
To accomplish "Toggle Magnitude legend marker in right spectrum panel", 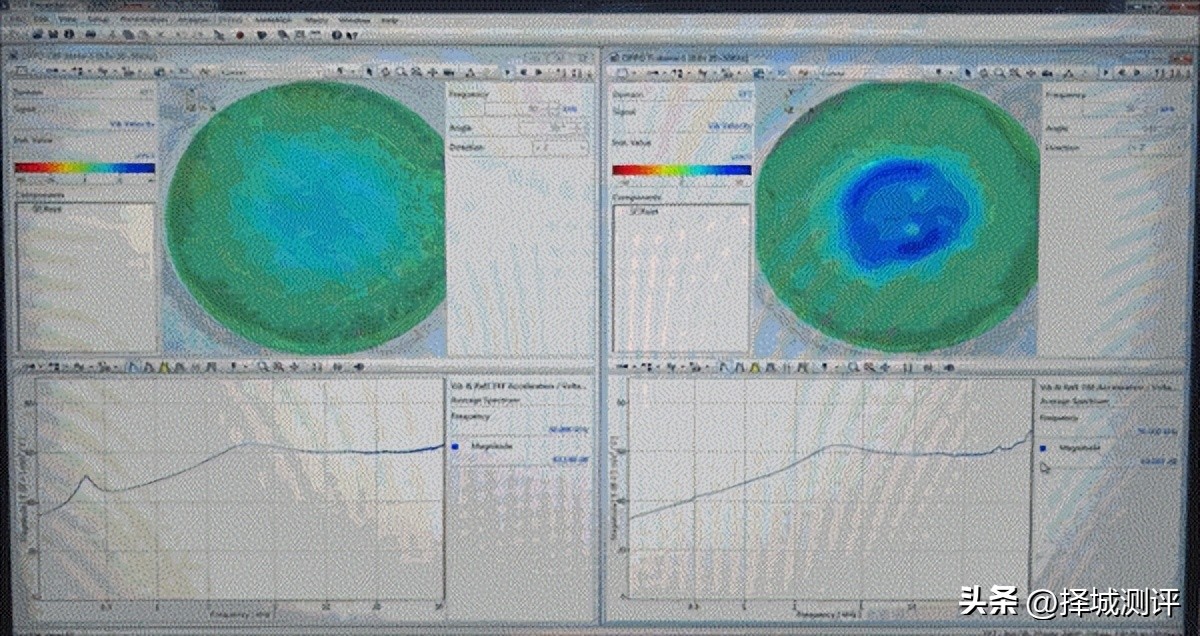I will (1044, 449).
